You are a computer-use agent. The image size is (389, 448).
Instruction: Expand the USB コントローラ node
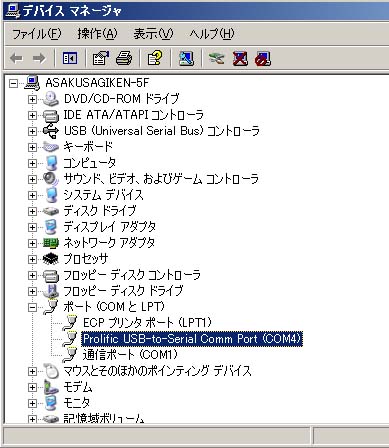point(32,131)
